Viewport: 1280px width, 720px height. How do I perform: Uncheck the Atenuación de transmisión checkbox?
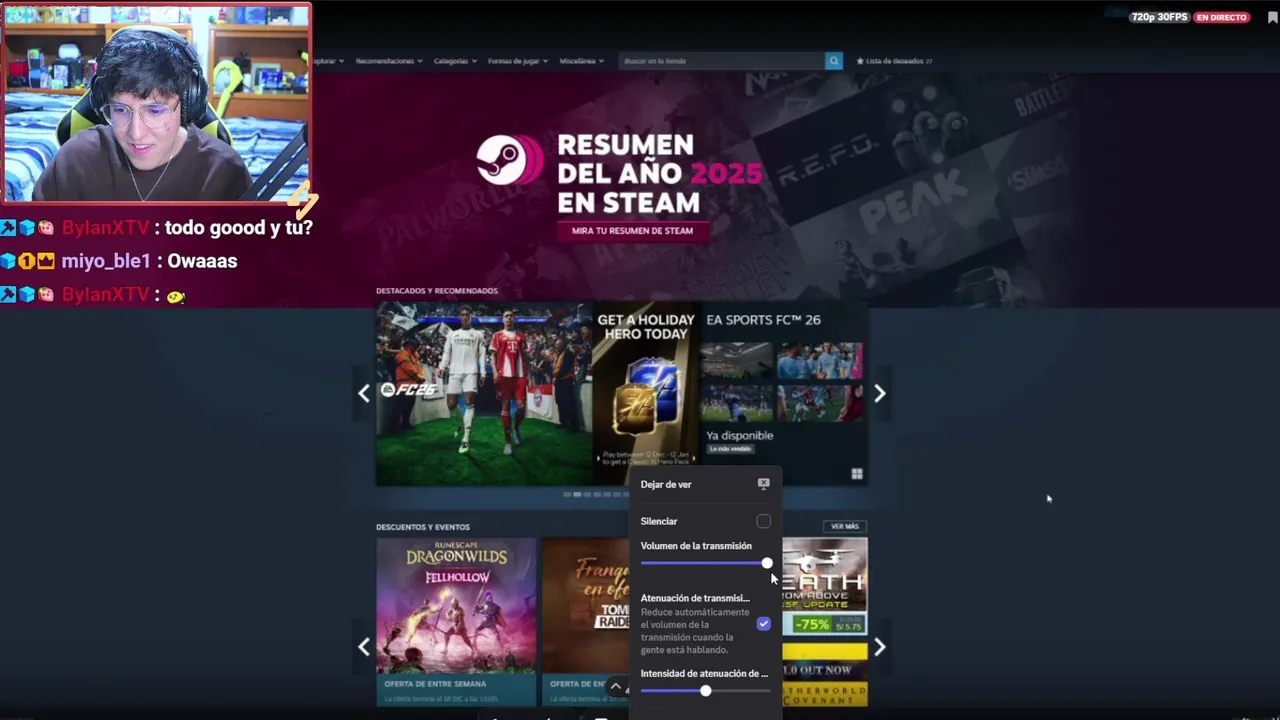coord(763,623)
